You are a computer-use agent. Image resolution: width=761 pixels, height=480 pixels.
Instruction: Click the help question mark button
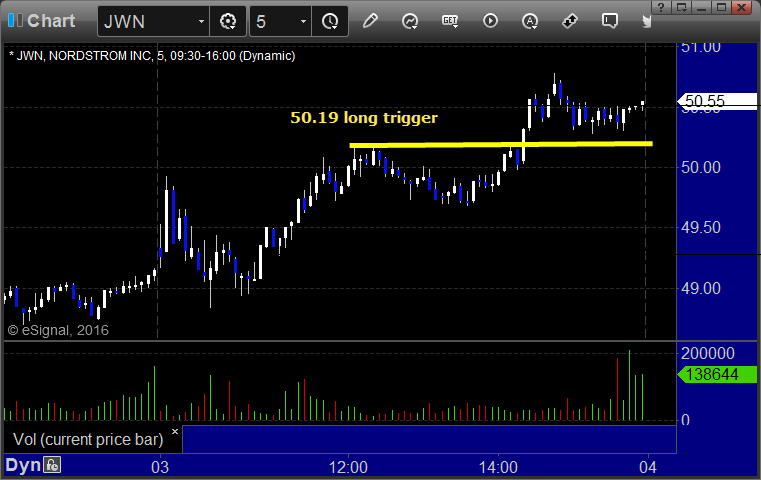click(x=661, y=7)
